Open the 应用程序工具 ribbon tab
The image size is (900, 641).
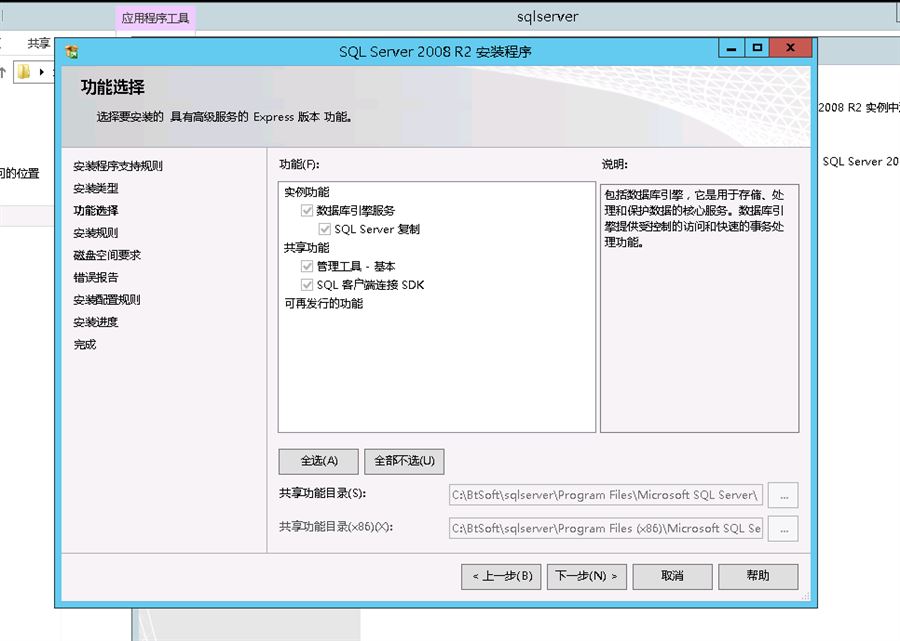155,17
